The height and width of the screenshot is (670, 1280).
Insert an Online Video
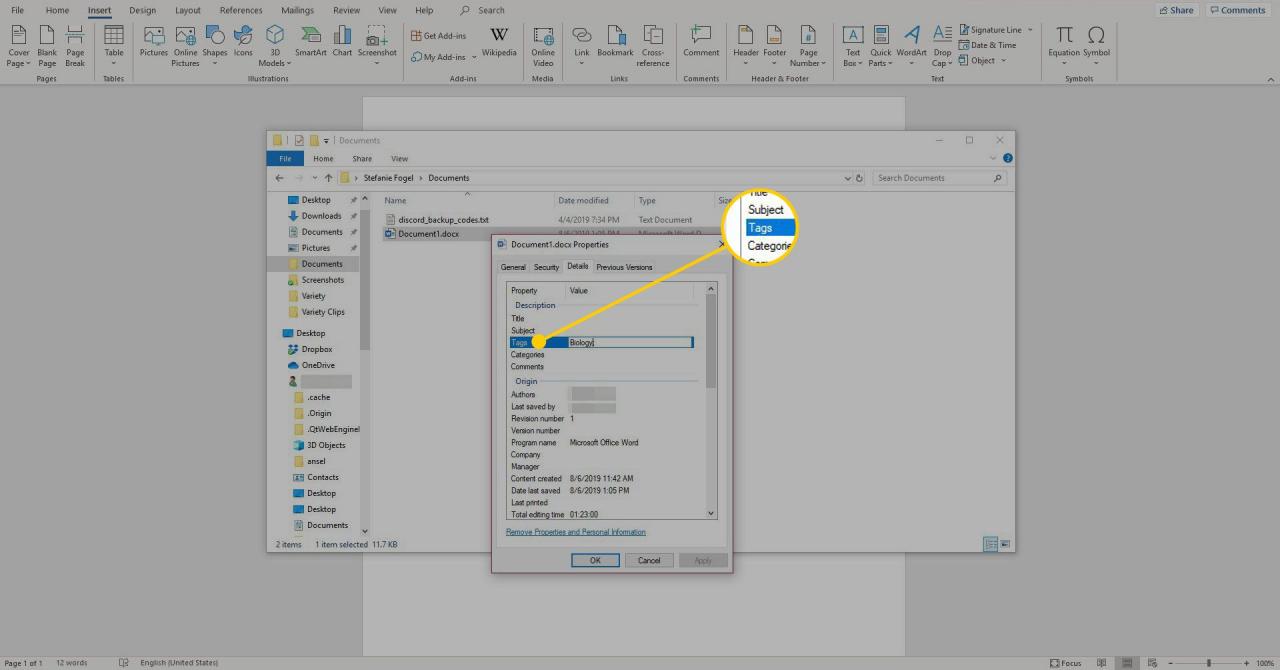543,47
